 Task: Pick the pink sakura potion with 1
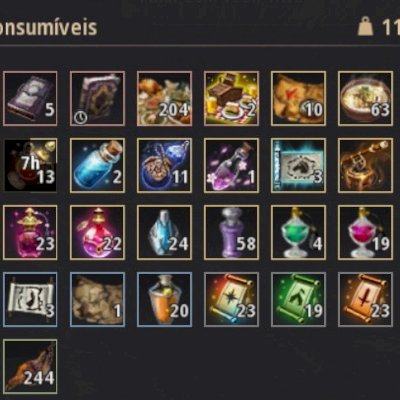point(231,165)
